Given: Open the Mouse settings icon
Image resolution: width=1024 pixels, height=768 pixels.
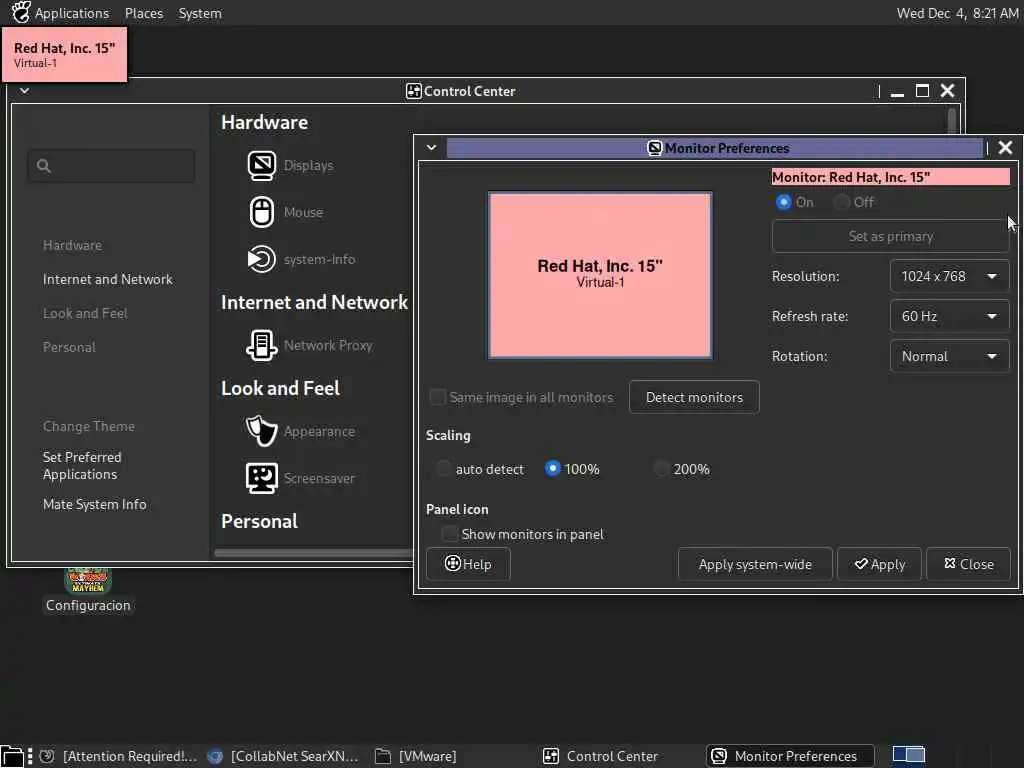Looking at the screenshot, I should click(262, 212).
